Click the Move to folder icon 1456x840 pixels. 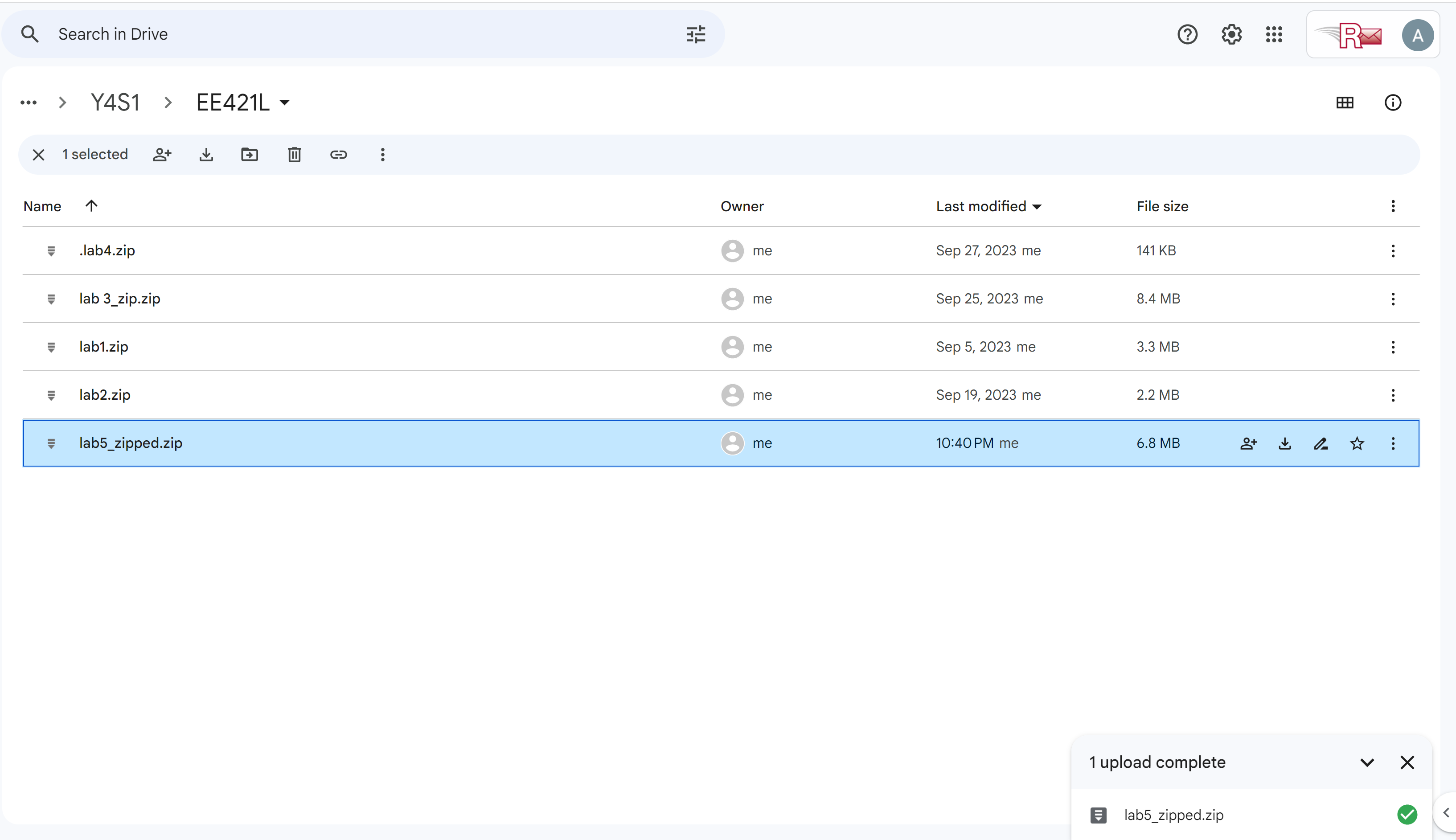pyautogui.click(x=249, y=155)
